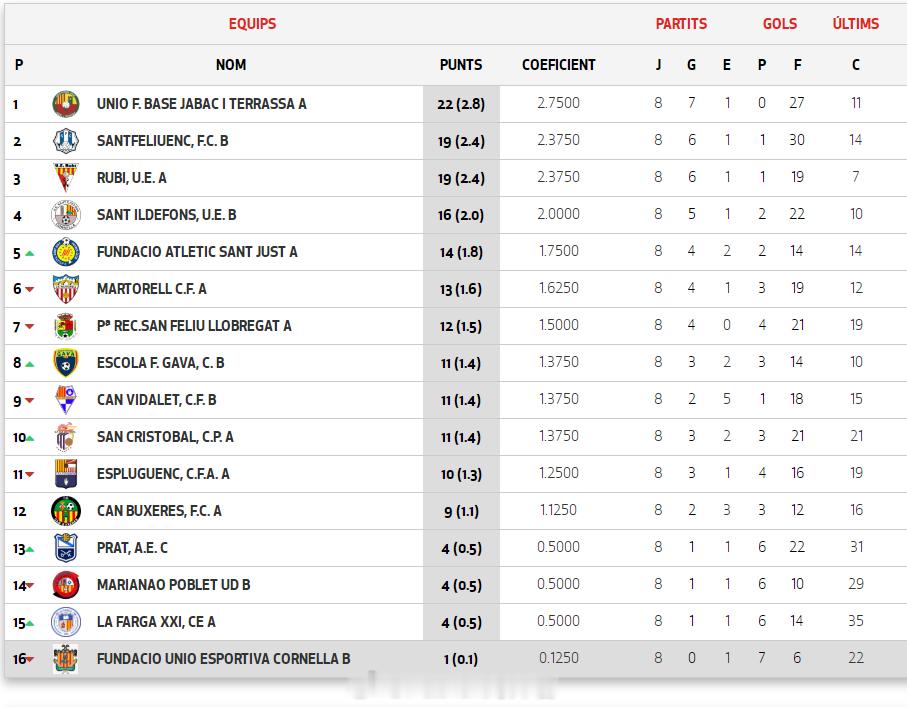
Task: Click the green up arrow at position 5
Action: click(x=30, y=253)
